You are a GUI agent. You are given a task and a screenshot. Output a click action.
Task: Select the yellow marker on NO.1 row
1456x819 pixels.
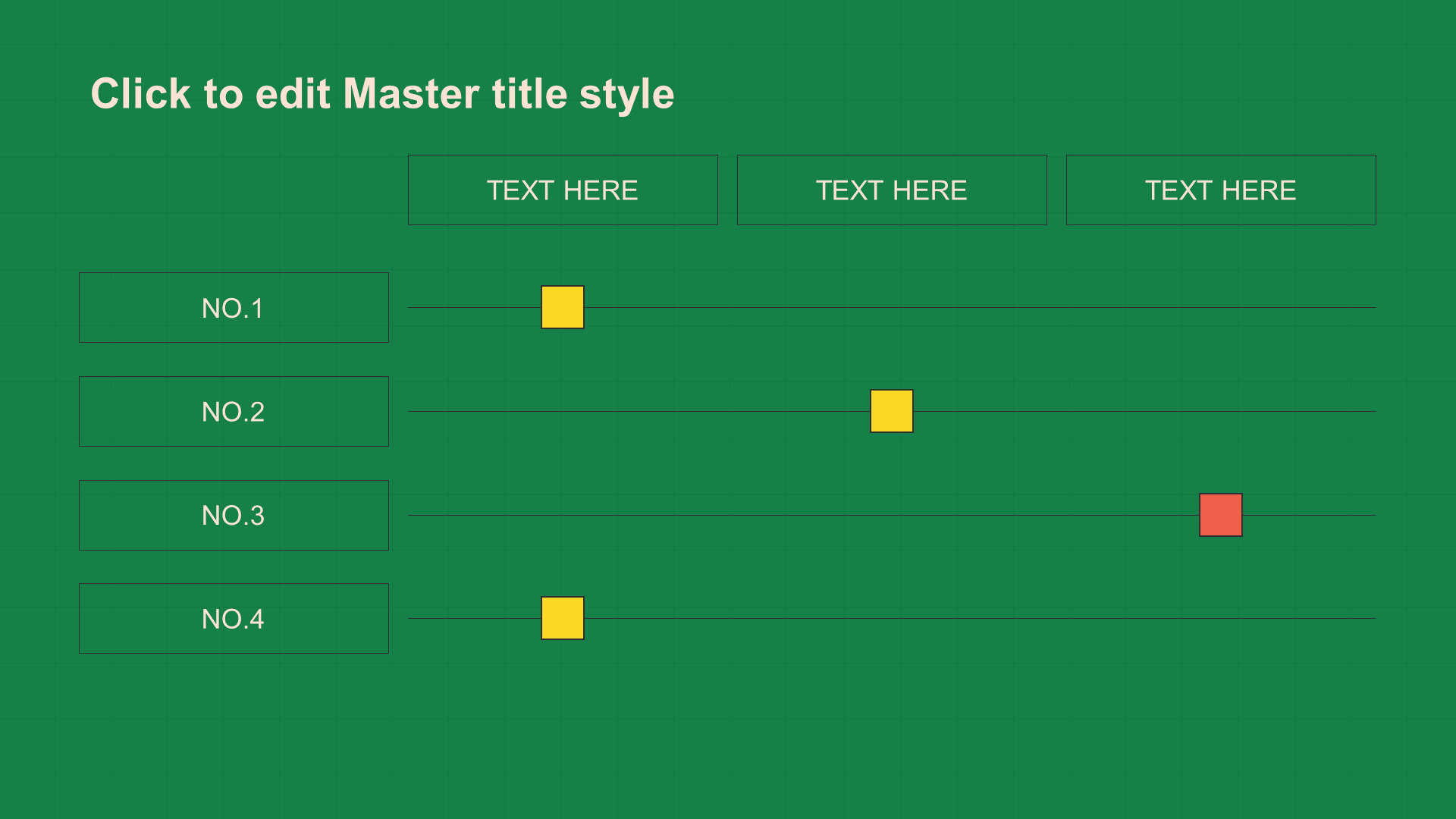pyautogui.click(x=561, y=307)
